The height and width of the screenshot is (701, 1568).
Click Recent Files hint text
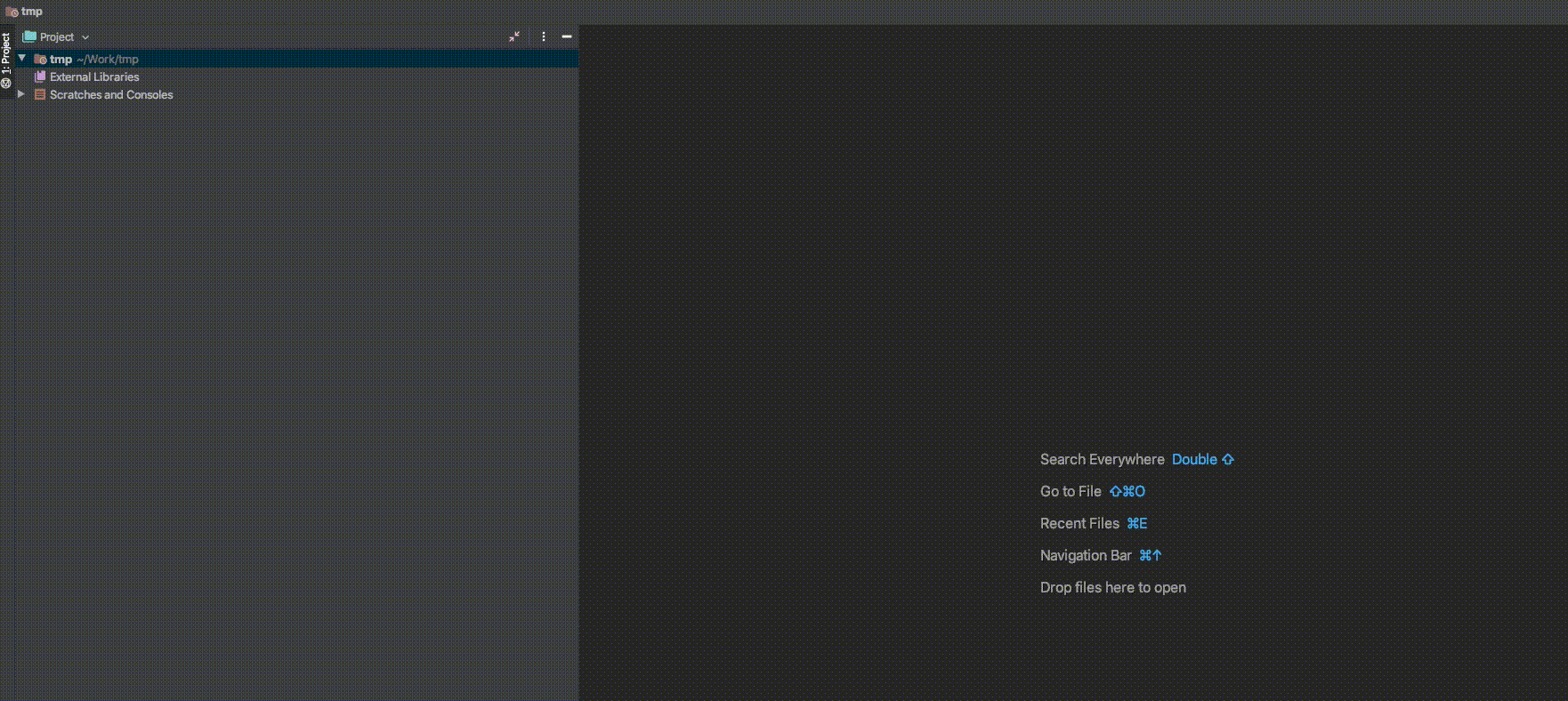pos(1079,524)
